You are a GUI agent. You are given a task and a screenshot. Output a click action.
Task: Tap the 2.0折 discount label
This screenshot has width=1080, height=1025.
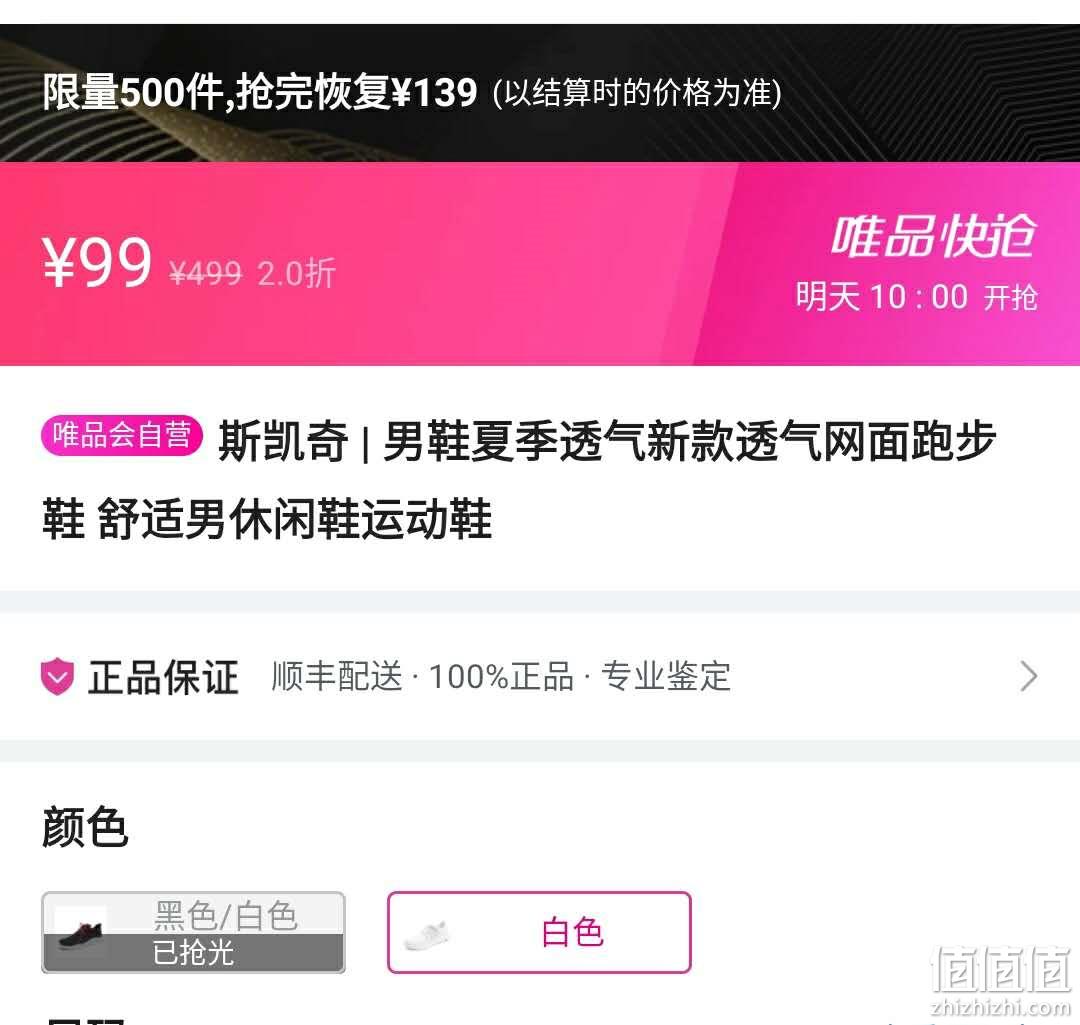tap(296, 273)
